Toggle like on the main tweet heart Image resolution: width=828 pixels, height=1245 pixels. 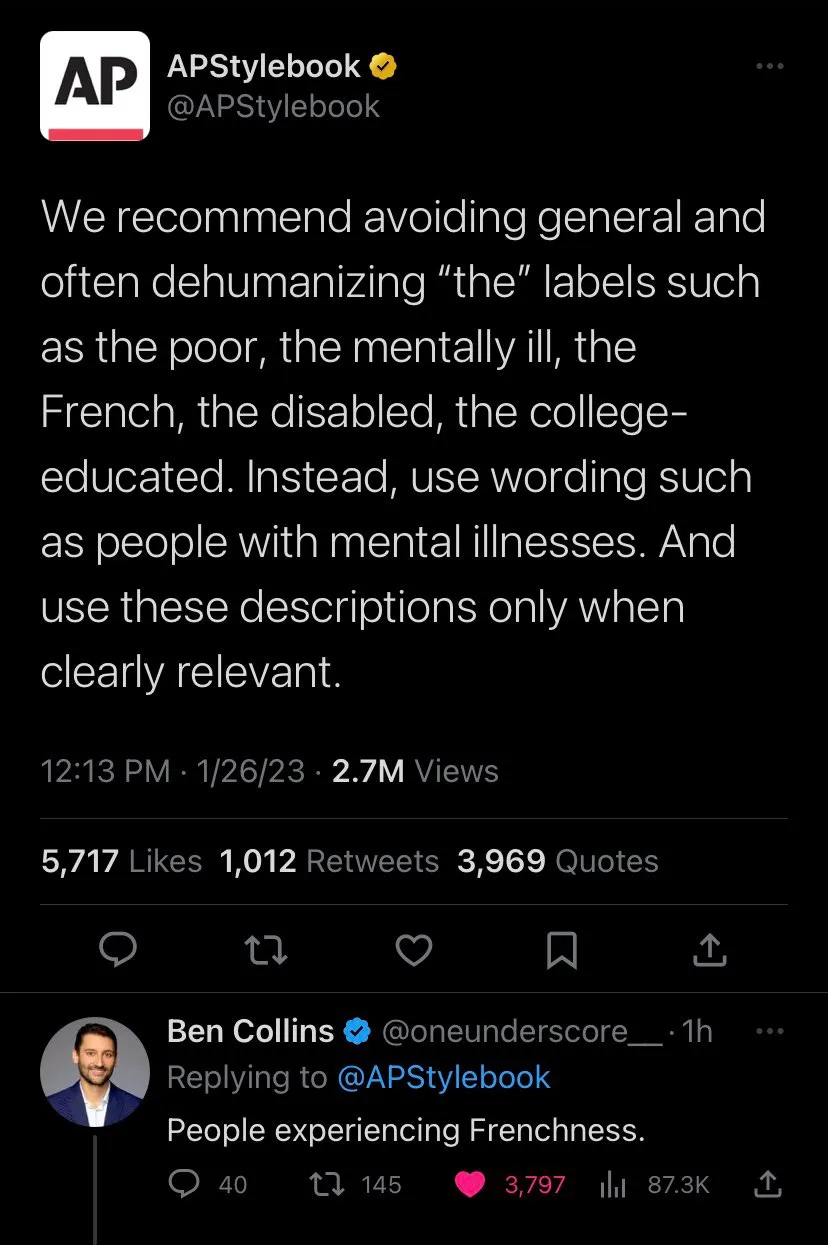pos(414,950)
